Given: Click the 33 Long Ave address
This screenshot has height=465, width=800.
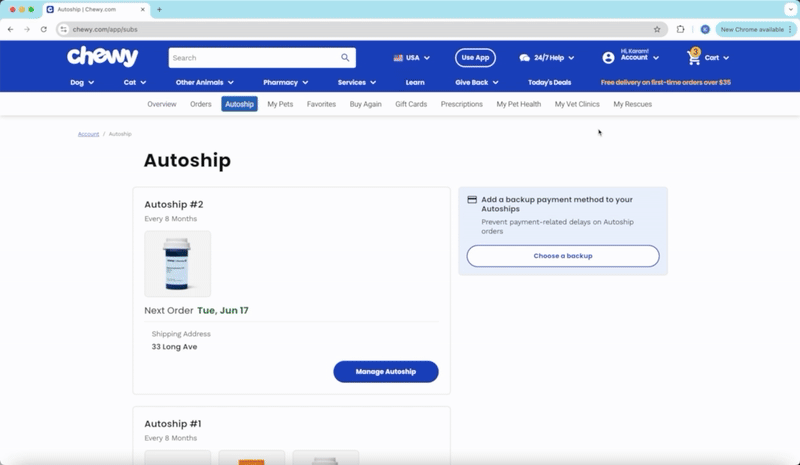Looking at the screenshot, I should [174, 347].
